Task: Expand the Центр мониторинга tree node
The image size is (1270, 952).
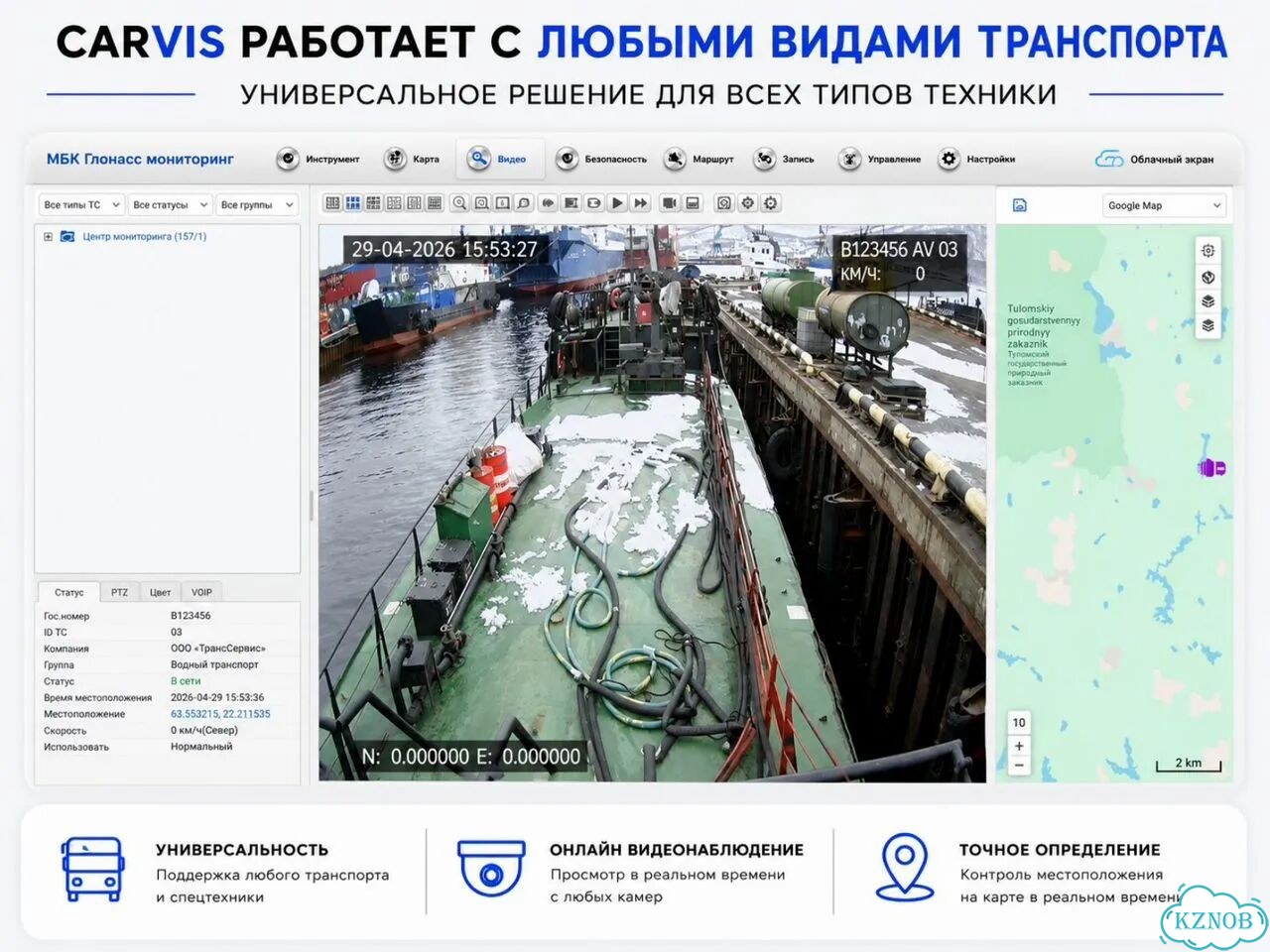Action: pos(48,237)
